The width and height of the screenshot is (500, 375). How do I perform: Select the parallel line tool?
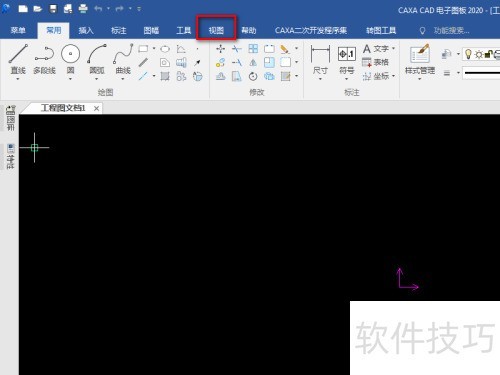(x=143, y=62)
